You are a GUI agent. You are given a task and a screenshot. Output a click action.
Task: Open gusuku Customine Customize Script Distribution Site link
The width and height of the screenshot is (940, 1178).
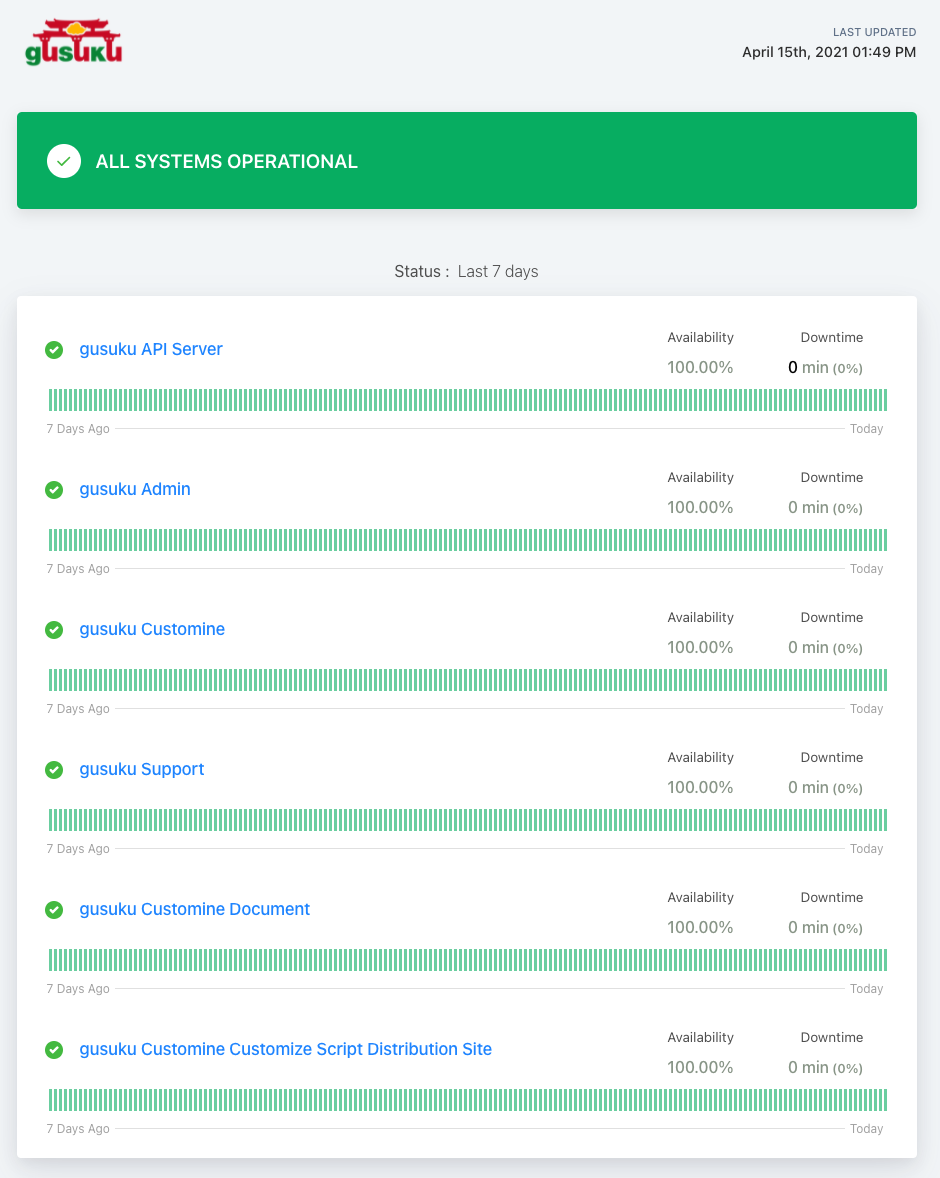[286, 1049]
